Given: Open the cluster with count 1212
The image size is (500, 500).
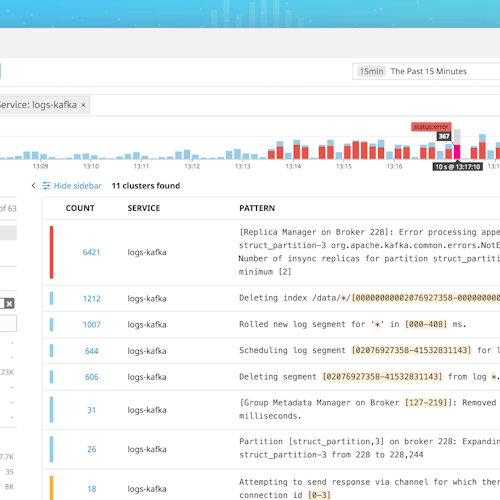Looking at the screenshot, I should click(92, 299).
